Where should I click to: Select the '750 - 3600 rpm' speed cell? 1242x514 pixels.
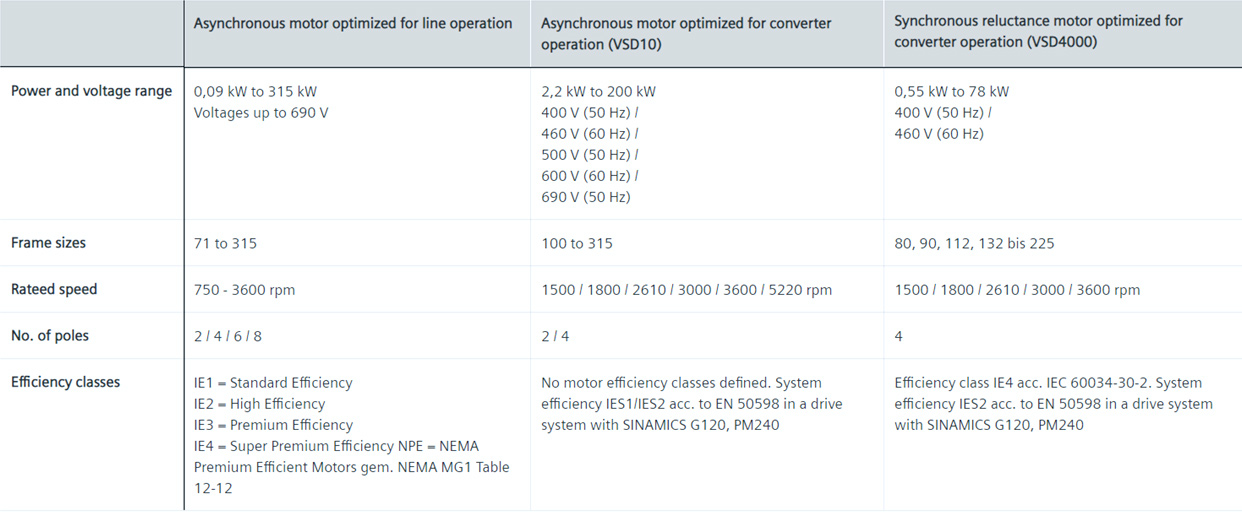245,290
